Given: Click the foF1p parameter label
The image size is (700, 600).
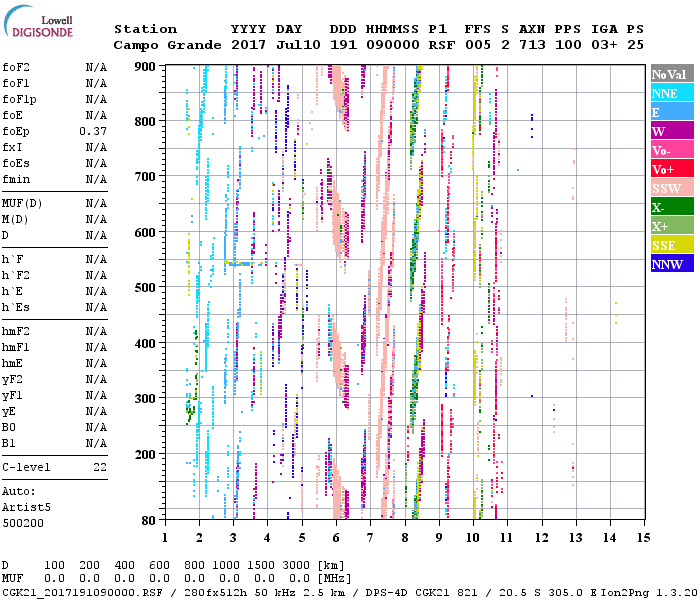Looking at the screenshot, I should (x=19, y=100).
